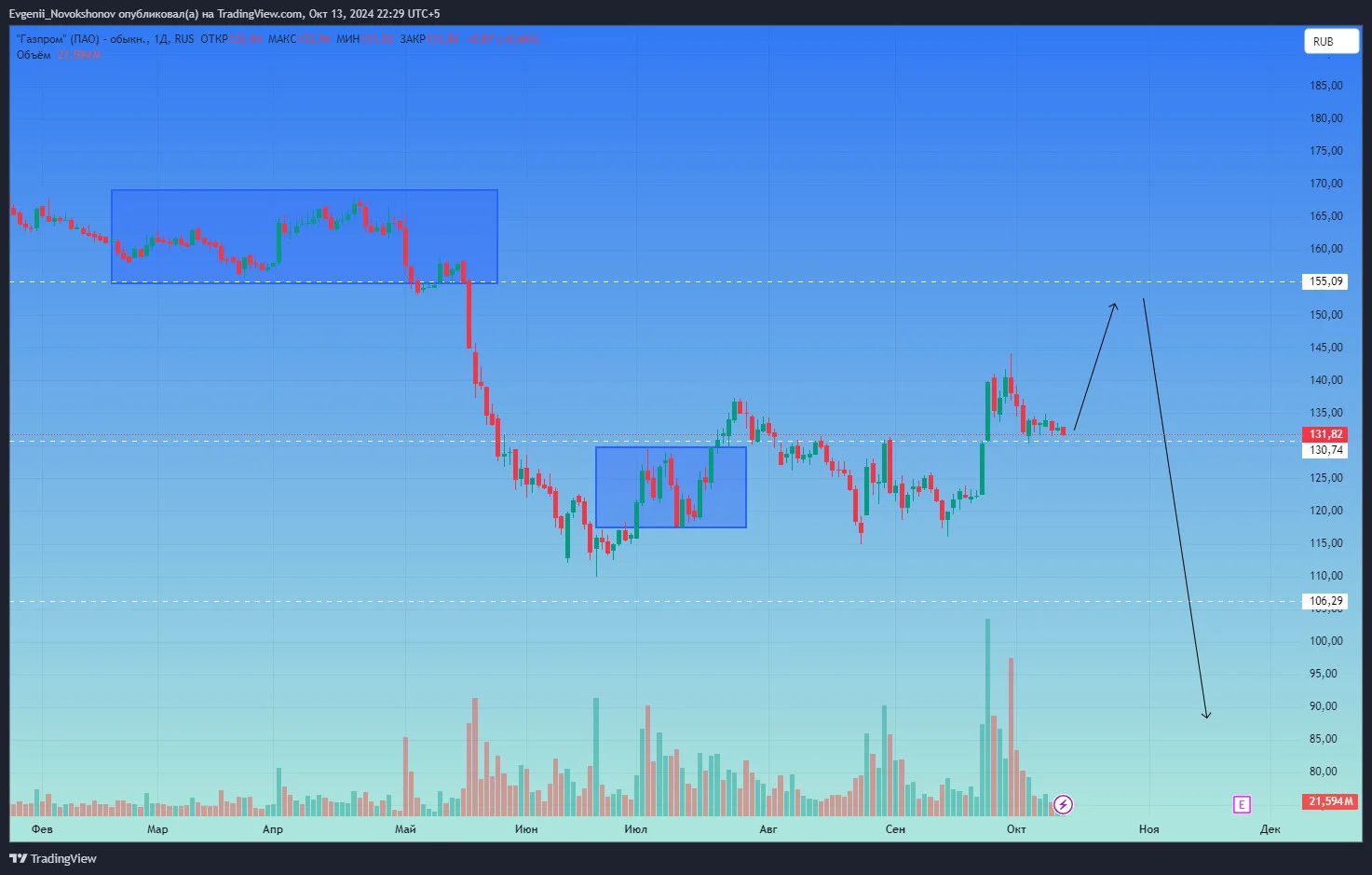Click the Сен date label

895,829
